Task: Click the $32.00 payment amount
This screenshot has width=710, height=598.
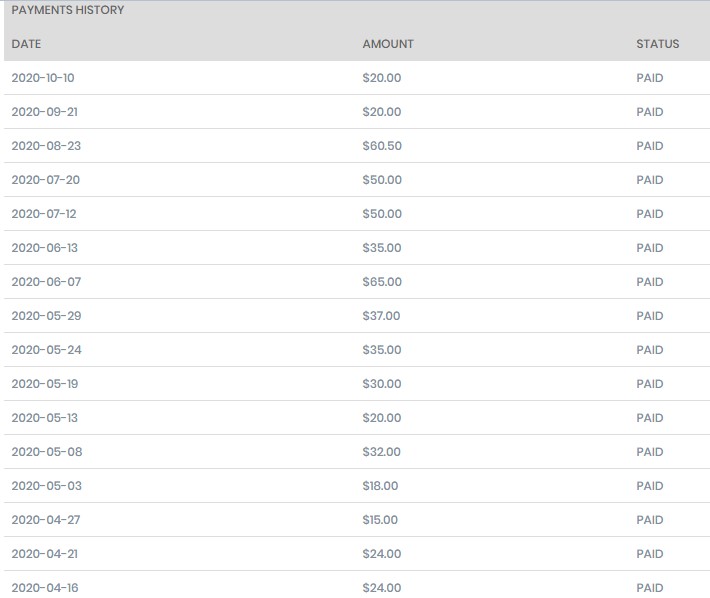Action: tap(381, 451)
